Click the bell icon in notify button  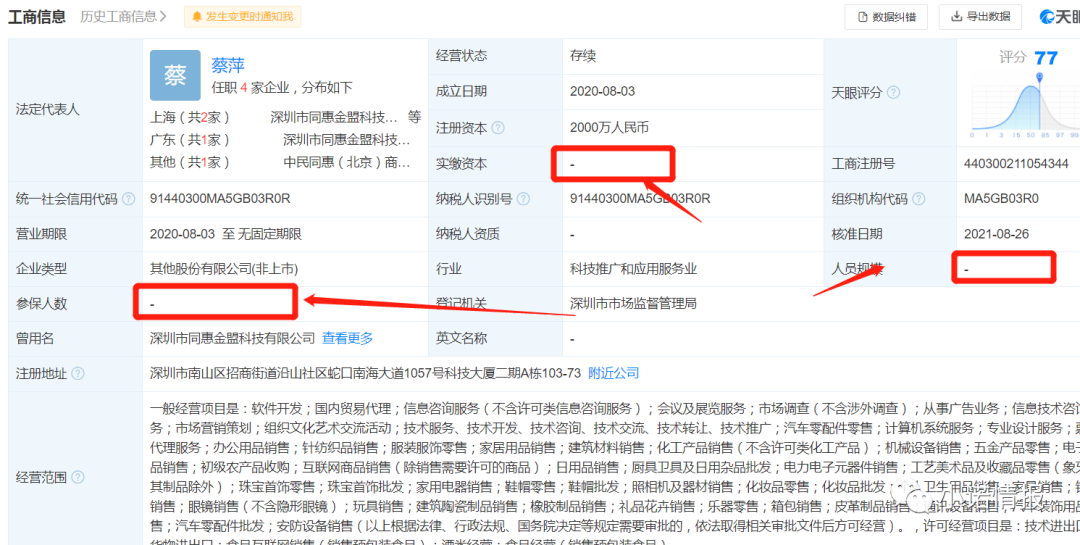(x=198, y=17)
